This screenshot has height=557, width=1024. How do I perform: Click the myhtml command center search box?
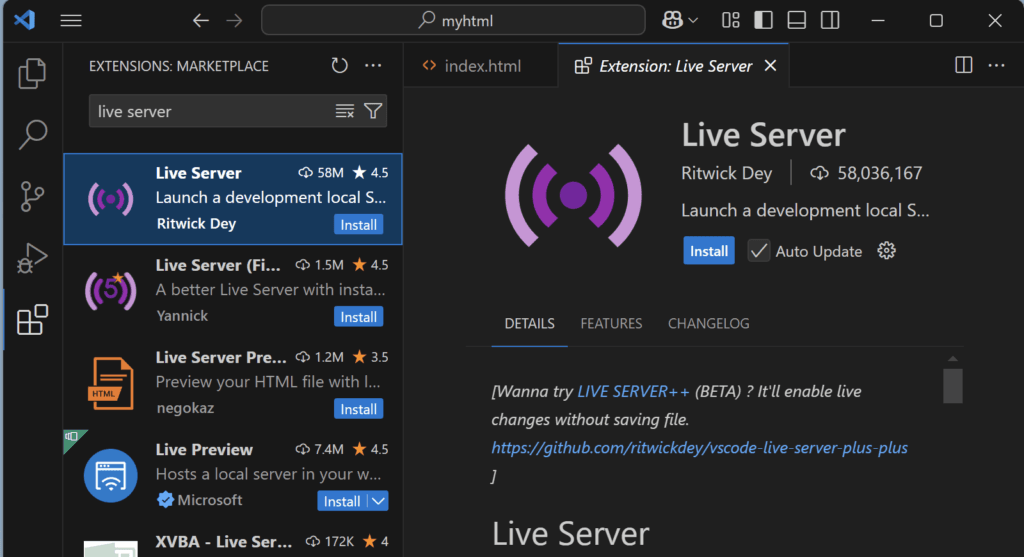[453, 20]
